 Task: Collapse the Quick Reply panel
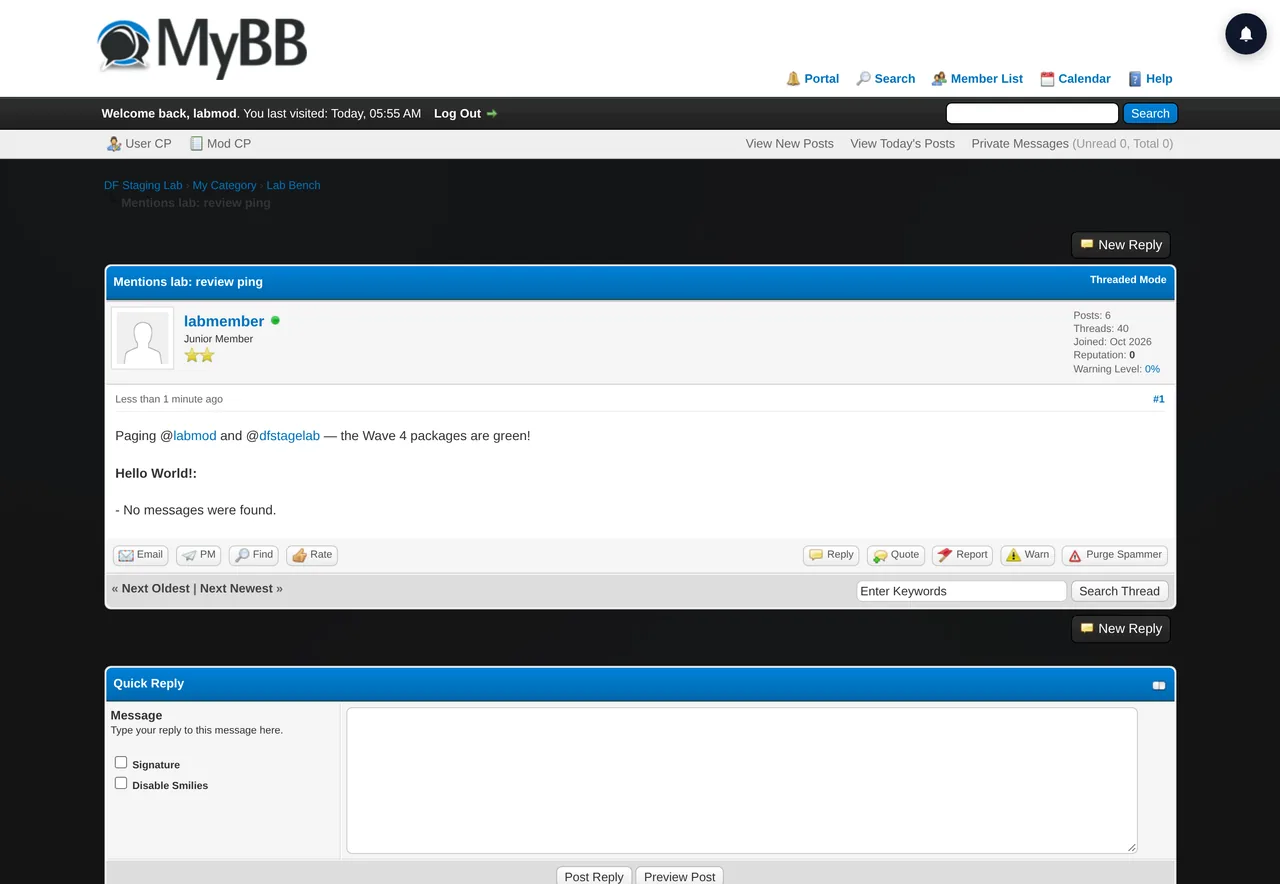(x=1159, y=685)
